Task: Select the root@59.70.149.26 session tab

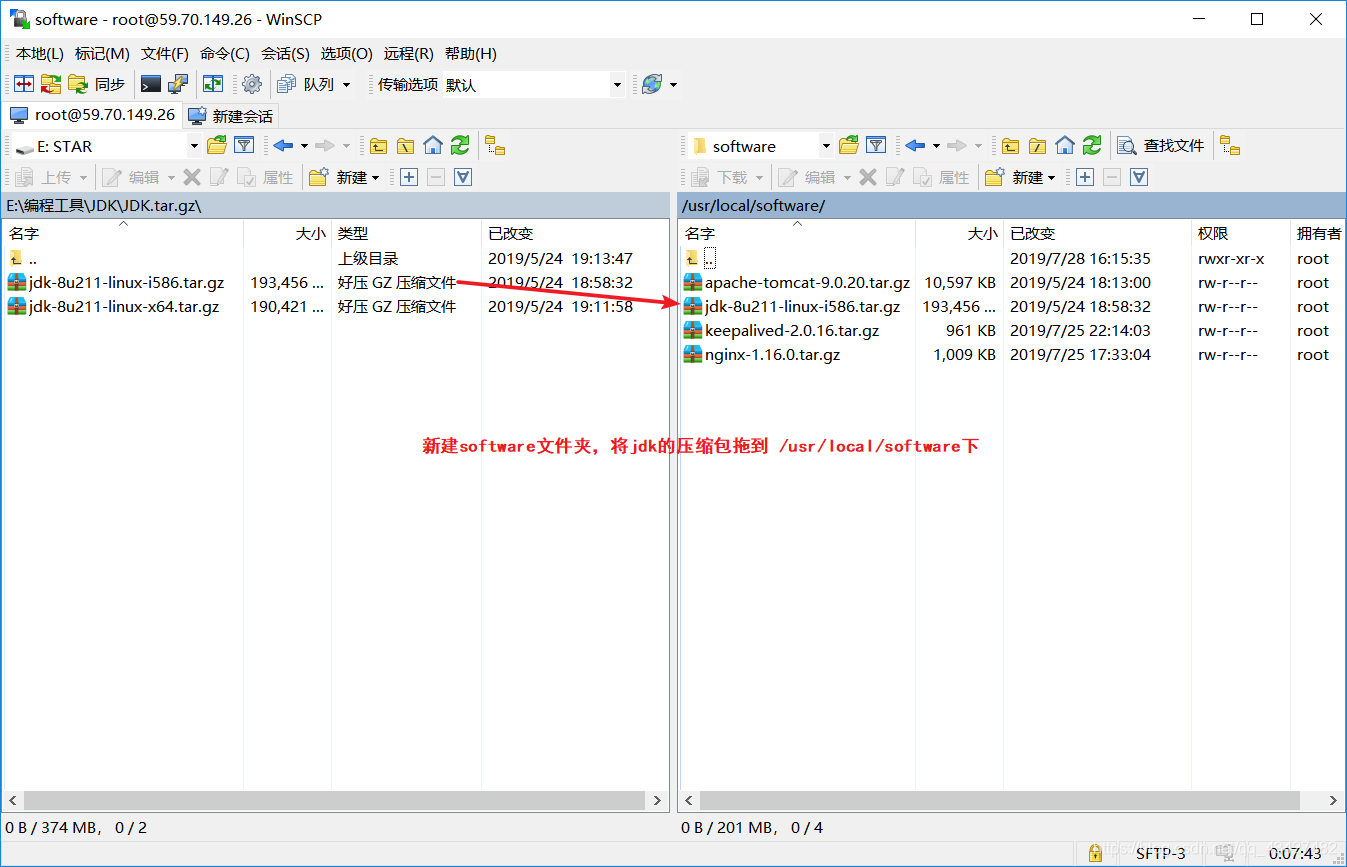Action: point(92,115)
